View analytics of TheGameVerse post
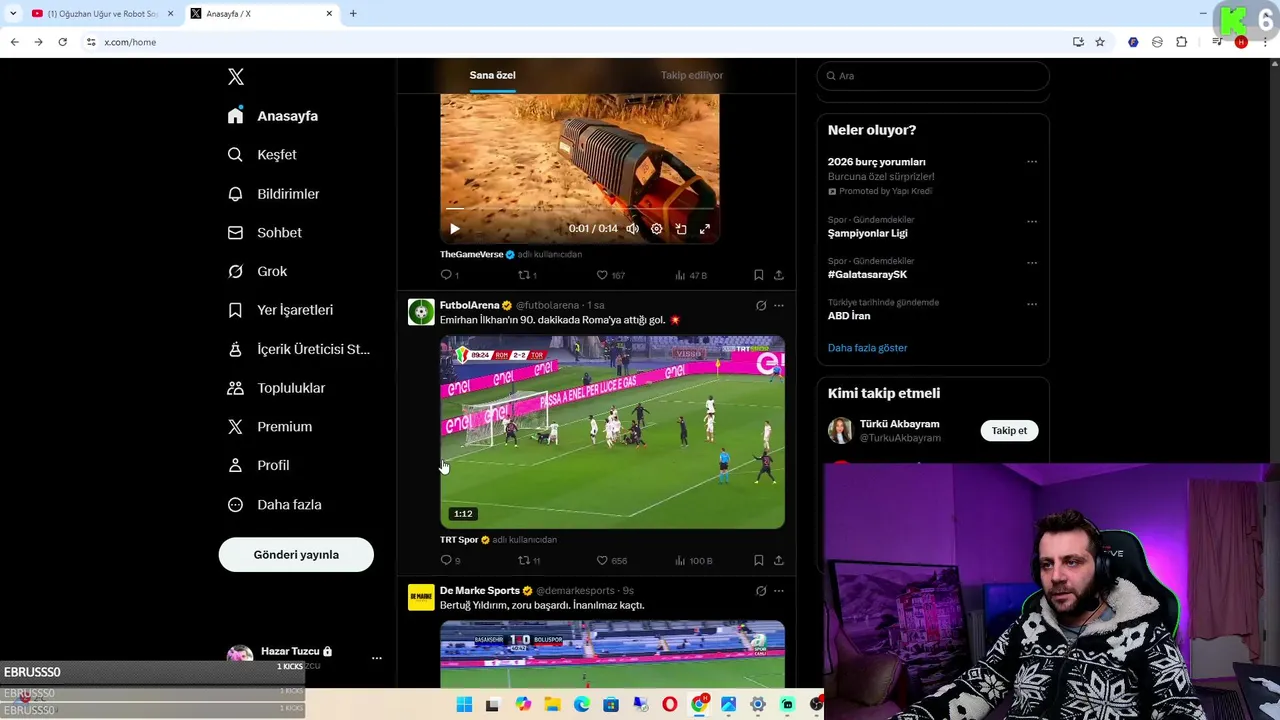Image resolution: width=1280 pixels, height=720 pixels. tap(691, 275)
